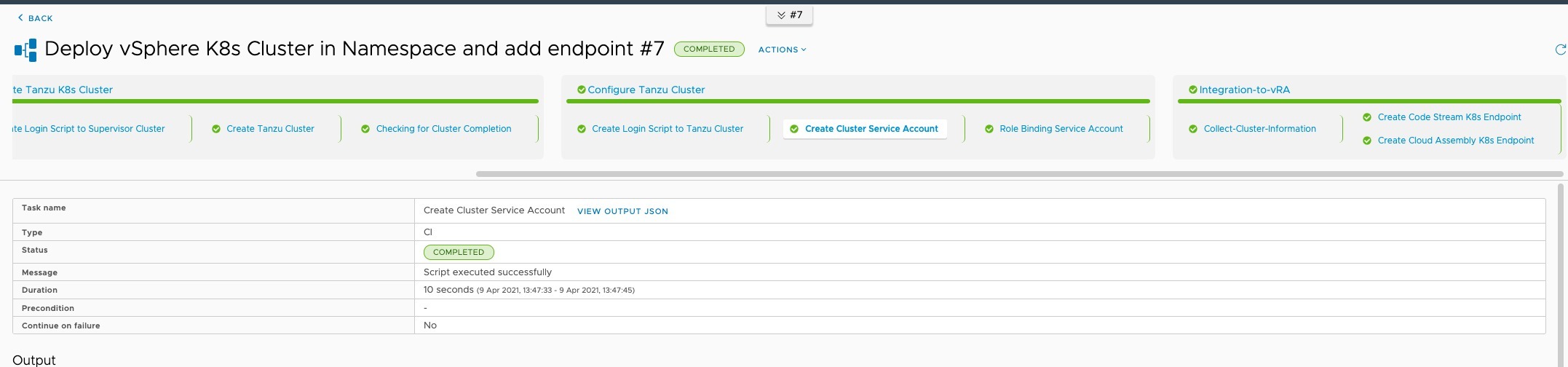Click the horizontal pipeline scrollbar
Image resolution: width=1568 pixels, height=367 pixels.
pos(1019,174)
